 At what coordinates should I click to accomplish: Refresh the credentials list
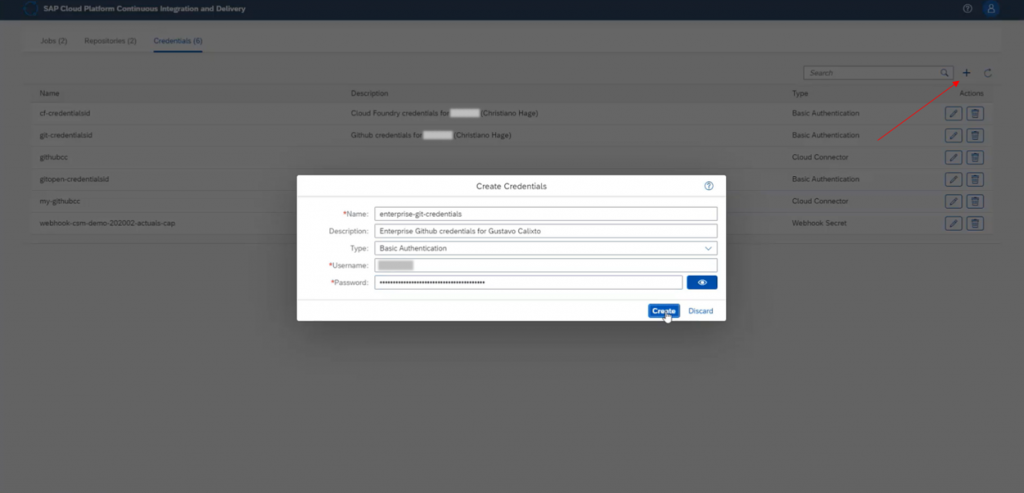coord(988,73)
